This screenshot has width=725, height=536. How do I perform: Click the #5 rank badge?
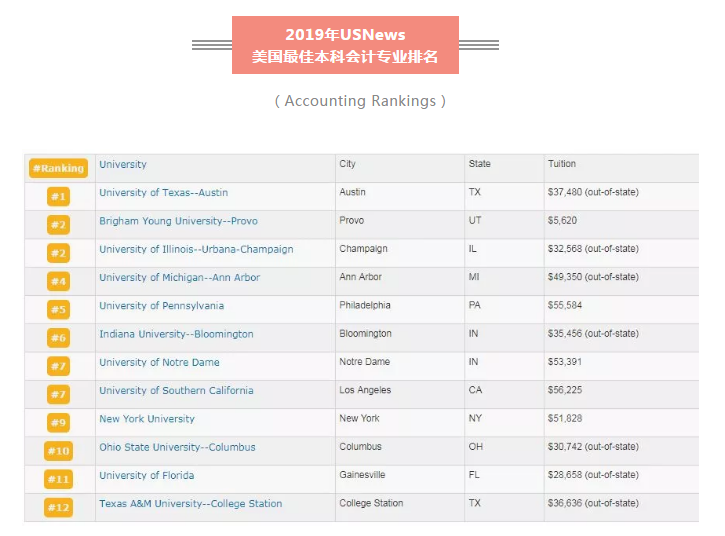tap(58, 309)
